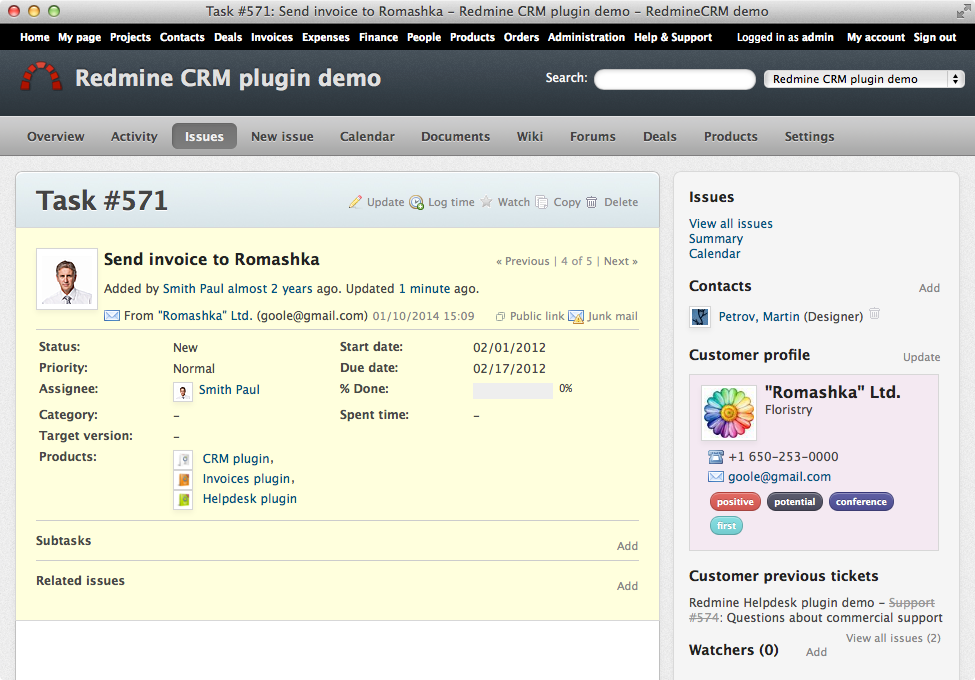Go to Next issue link
The image size is (975, 680).
click(x=620, y=261)
